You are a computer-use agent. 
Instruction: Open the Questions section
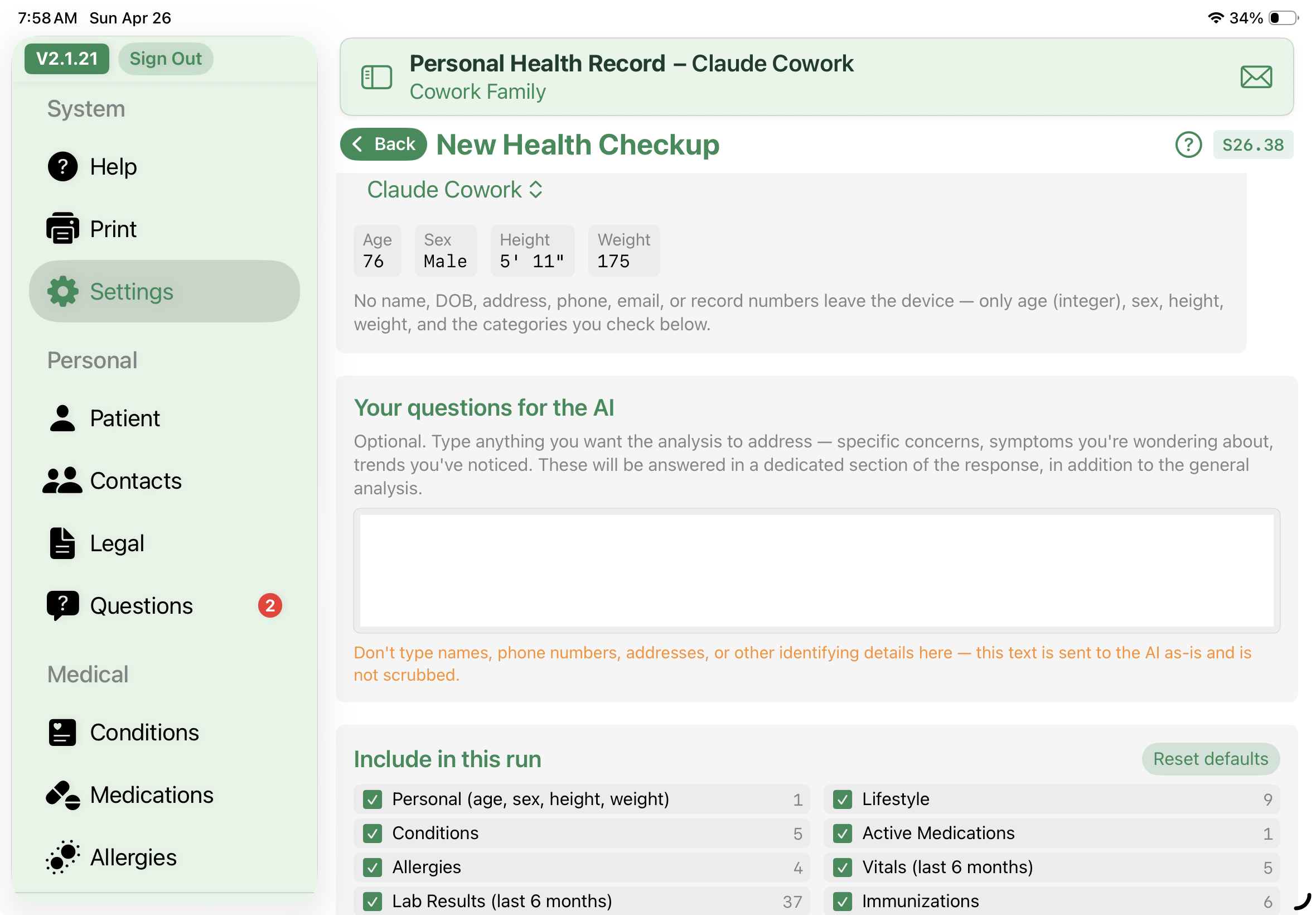164,605
